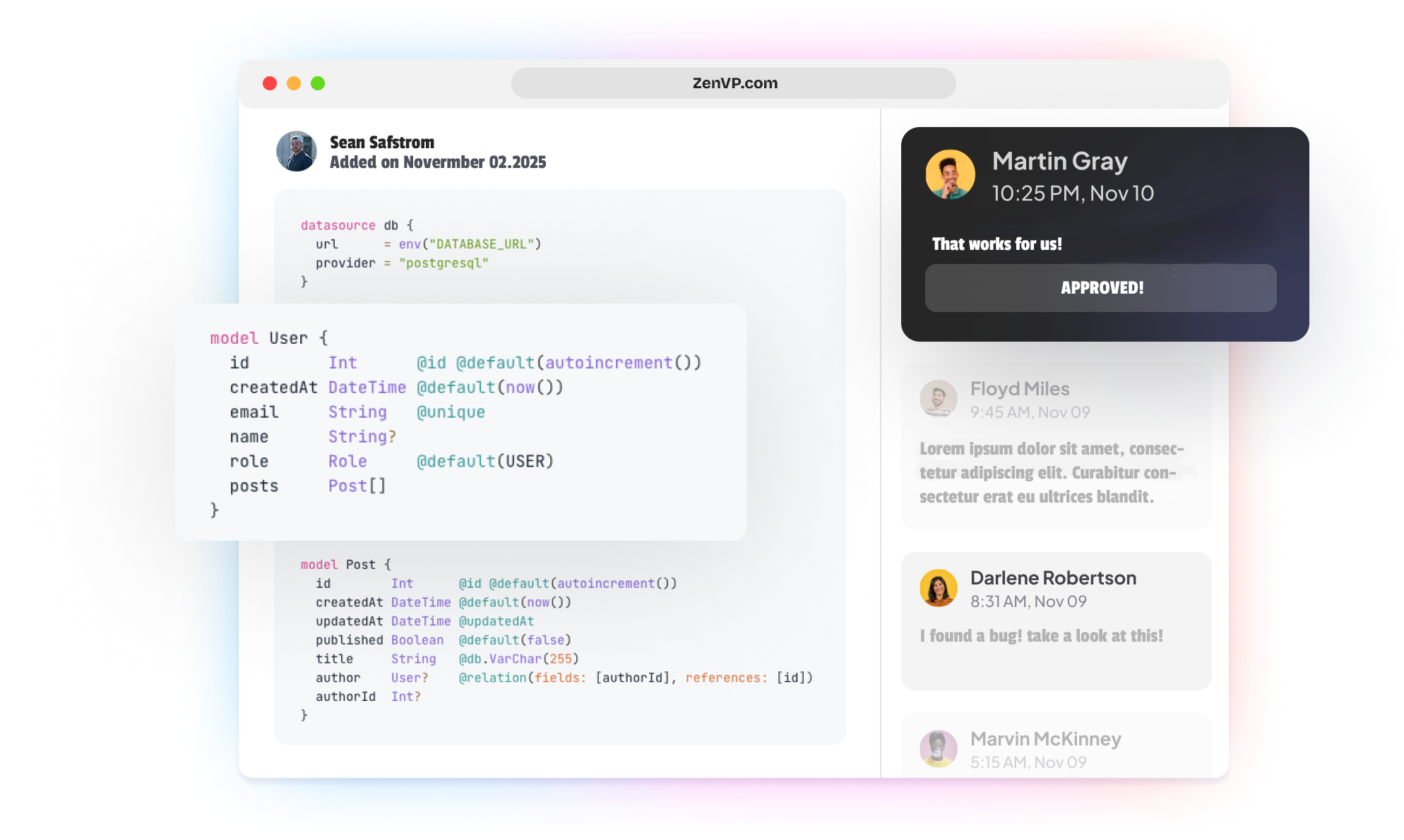1404x840 pixels.
Task: Click the '10:25 PM, Nov 10' timestamp
Action: (1073, 193)
